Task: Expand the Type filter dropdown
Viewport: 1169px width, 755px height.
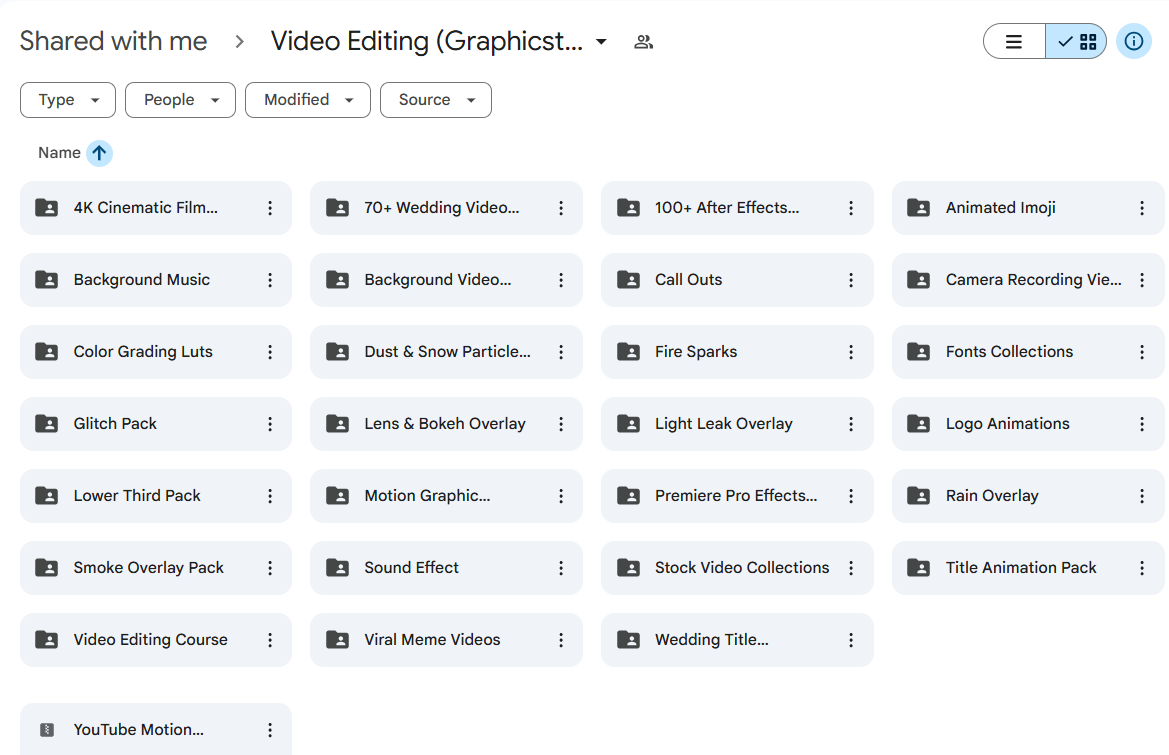Action: click(68, 100)
